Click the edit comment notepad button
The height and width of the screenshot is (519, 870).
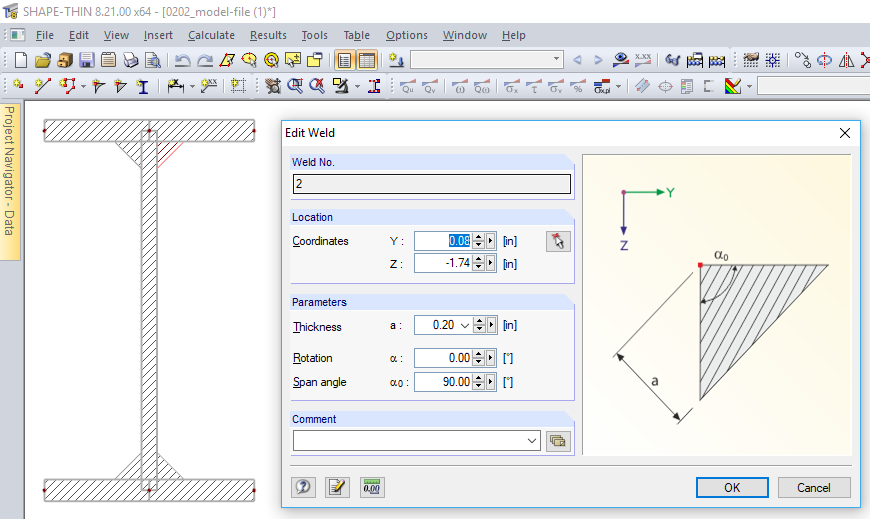pos(337,487)
